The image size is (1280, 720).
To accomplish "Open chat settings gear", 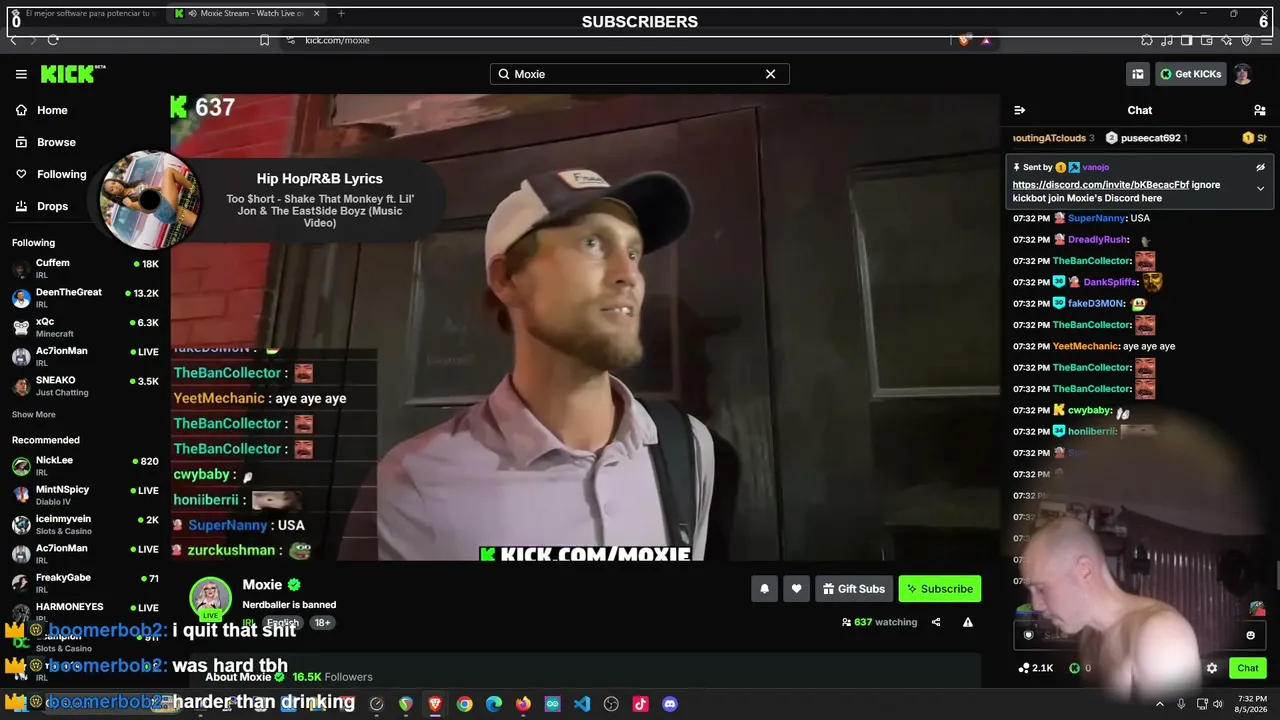I will point(1212,668).
